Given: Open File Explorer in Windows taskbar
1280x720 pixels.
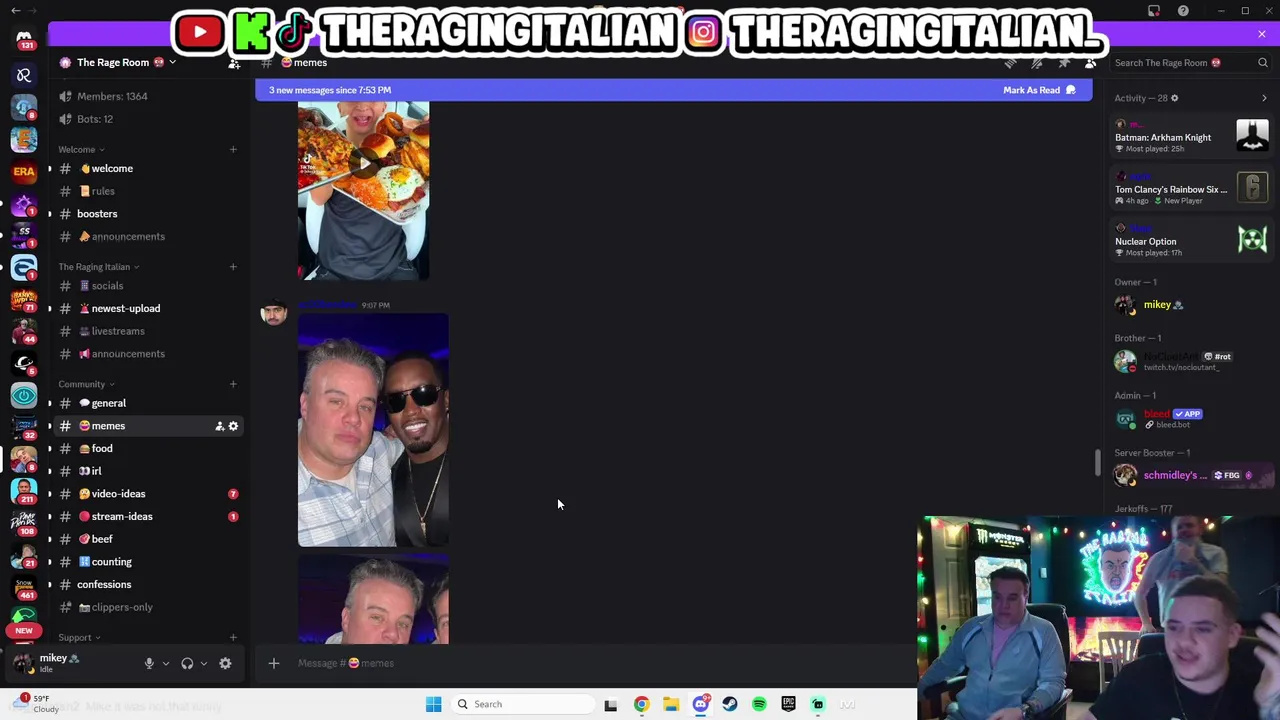Looking at the screenshot, I should tap(671, 704).
